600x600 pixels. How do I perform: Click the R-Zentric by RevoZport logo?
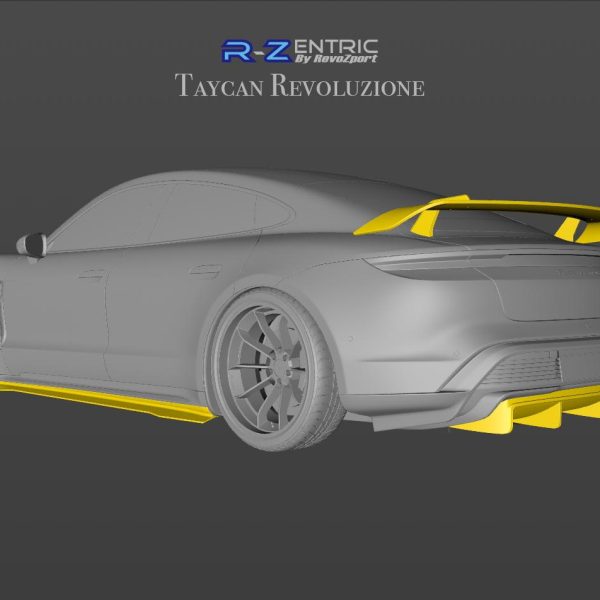click(300, 51)
